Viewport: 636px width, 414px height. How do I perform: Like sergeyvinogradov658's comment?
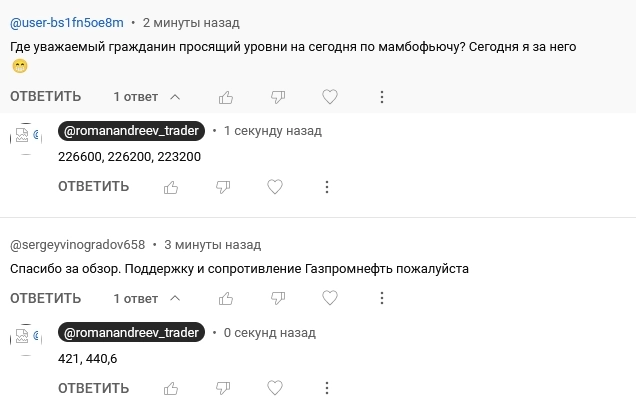[226, 298]
